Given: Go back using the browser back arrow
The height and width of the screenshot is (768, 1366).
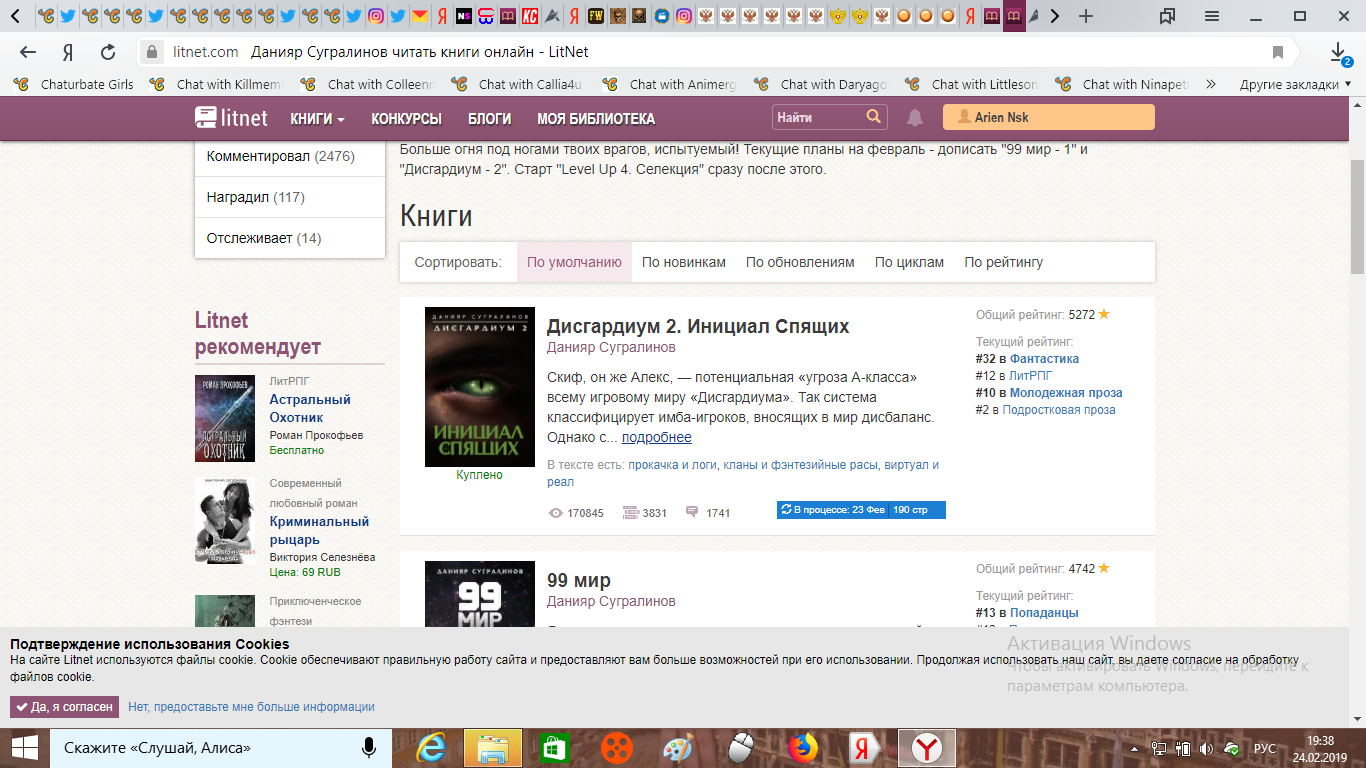Looking at the screenshot, I should pyautogui.click(x=28, y=52).
